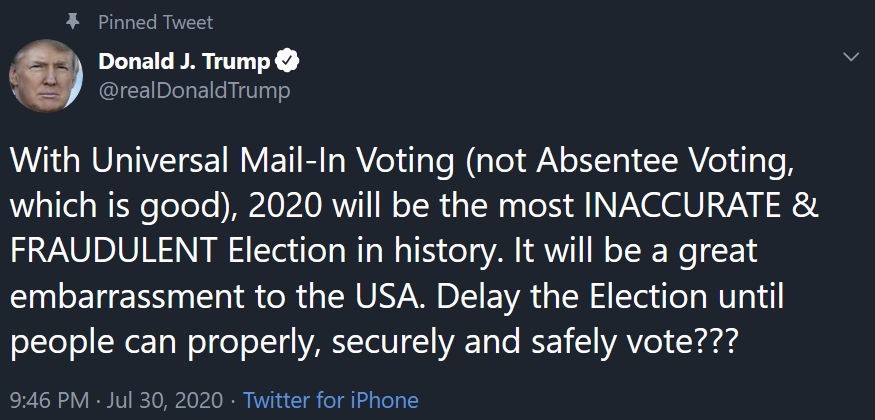Expand the tweet options chevron
The image size is (875, 420).
[851, 58]
